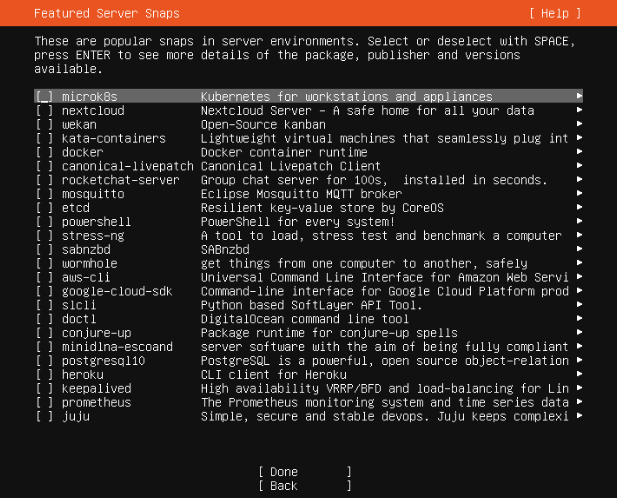The image size is (617, 498).
Task: Enable the etcd snap checkbox
Action: (44, 208)
